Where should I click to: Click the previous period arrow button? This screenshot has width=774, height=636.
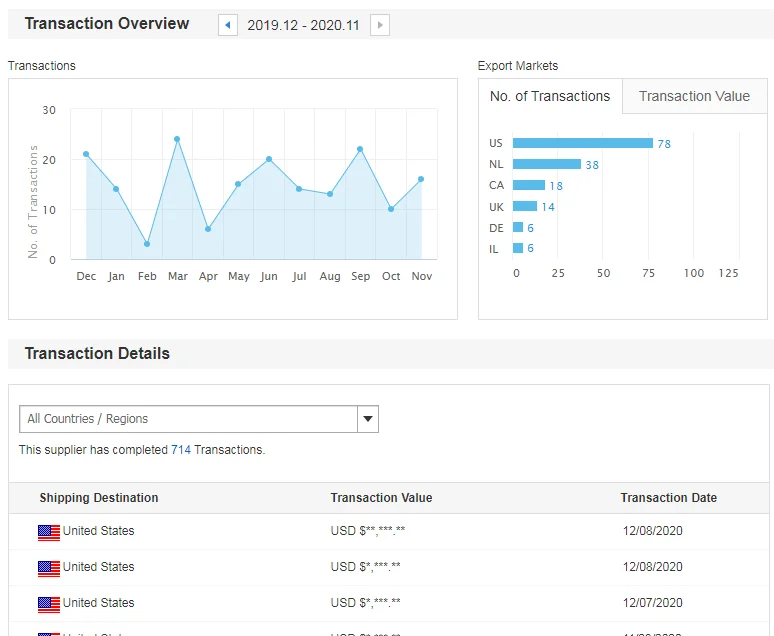(x=228, y=25)
